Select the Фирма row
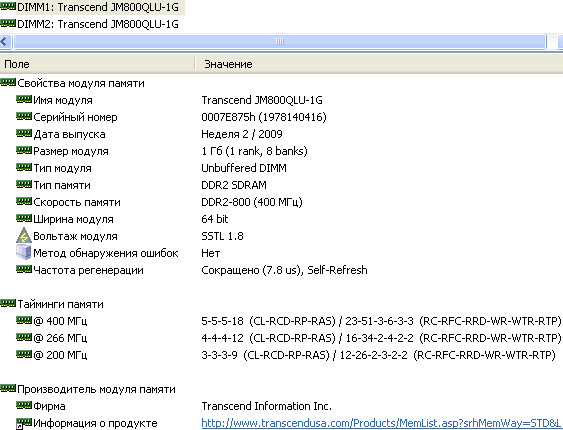Viewport: 563px width, 430px height. tap(282, 406)
